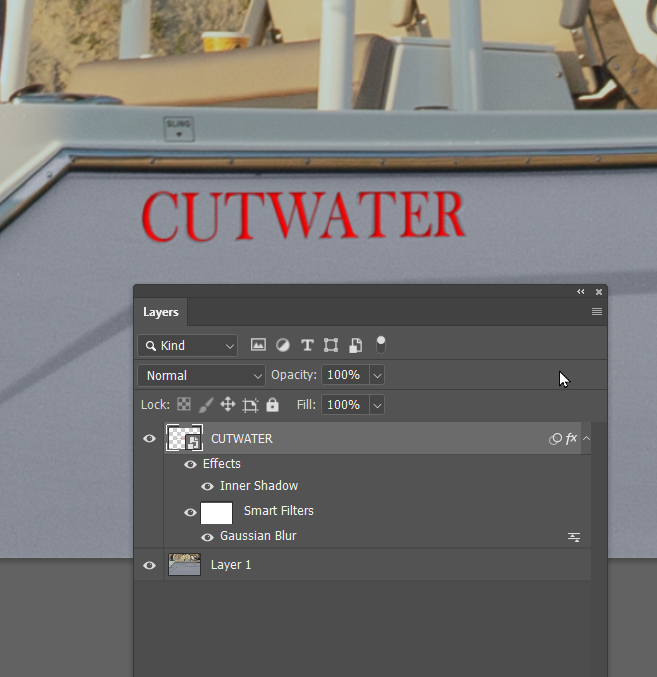This screenshot has height=677, width=657.
Task: Open the Opacity slider dropdown arrow
Action: tap(377, 375)
